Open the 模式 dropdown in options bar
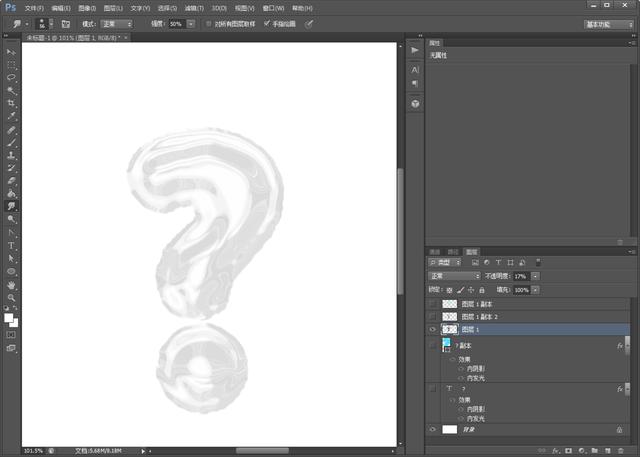640x457 pixels. coord(116,24)
